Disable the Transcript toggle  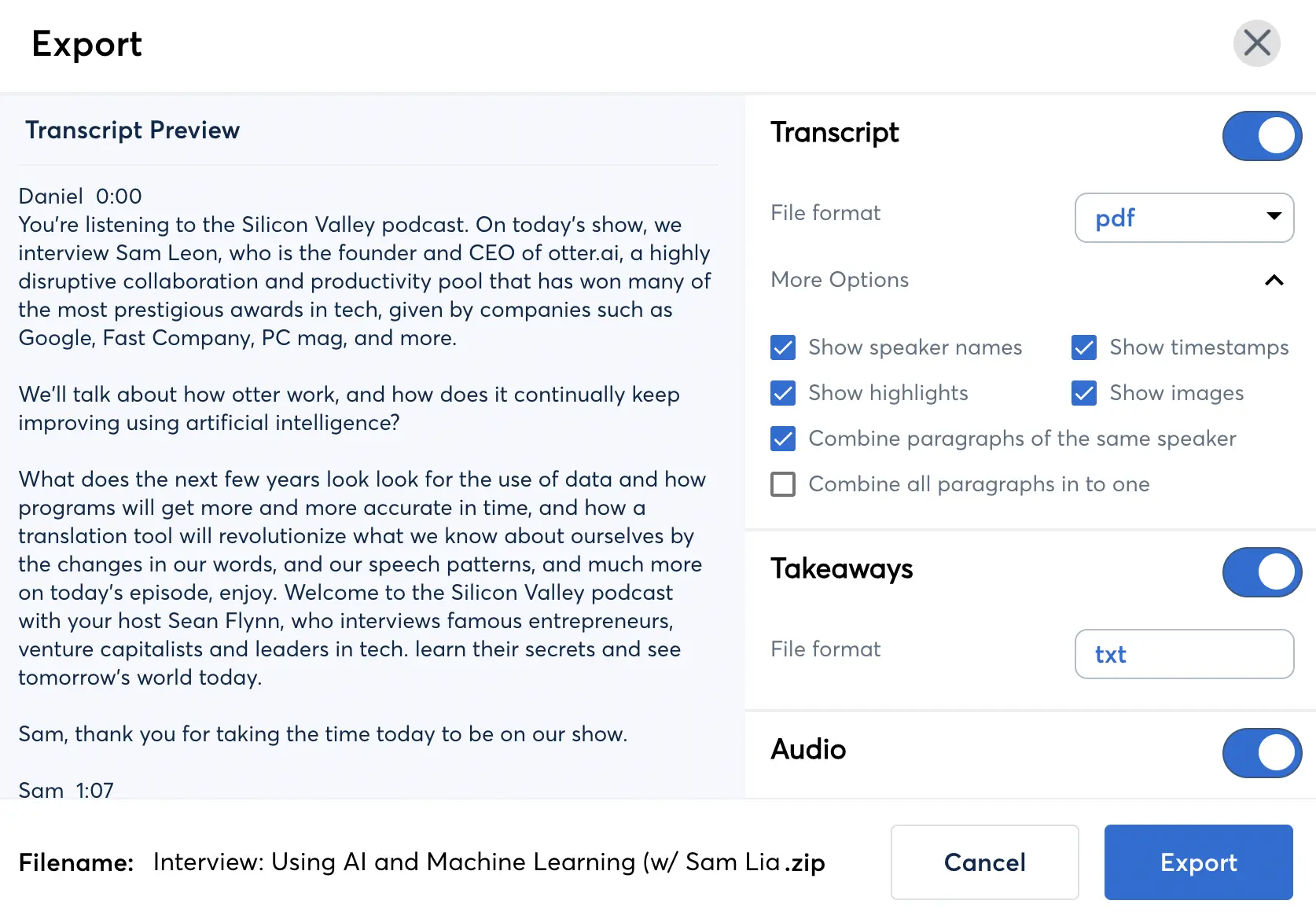click(1262, 135)
